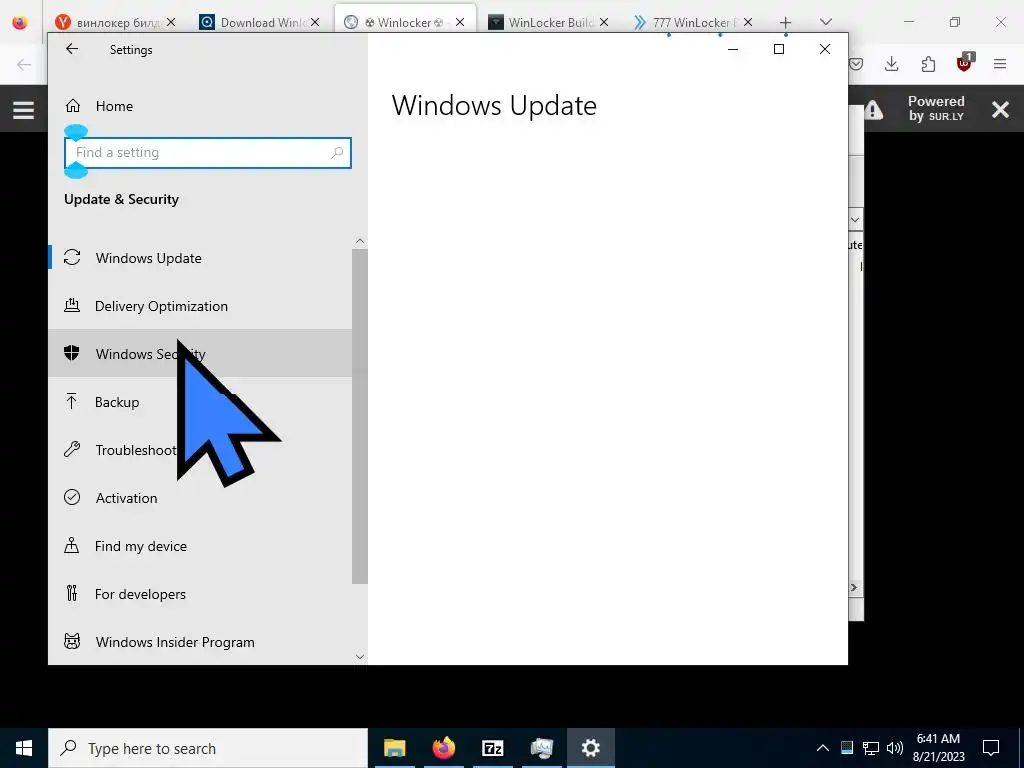The height and width of the screenshot is (768, 1024).
Task: Open a new Firefox tab
Action: [x=786, y=22]
